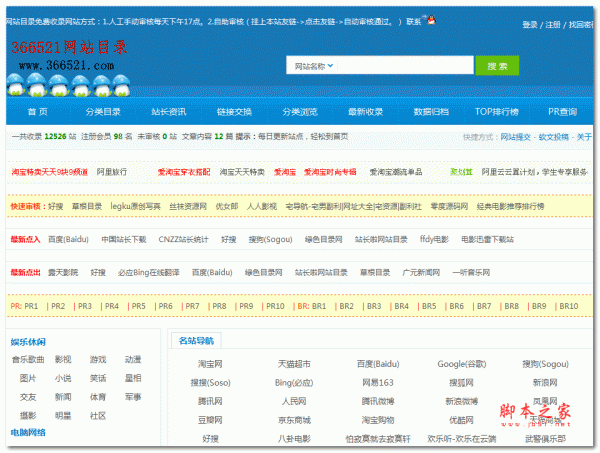Filter by PR5 rank

[139, 306]
